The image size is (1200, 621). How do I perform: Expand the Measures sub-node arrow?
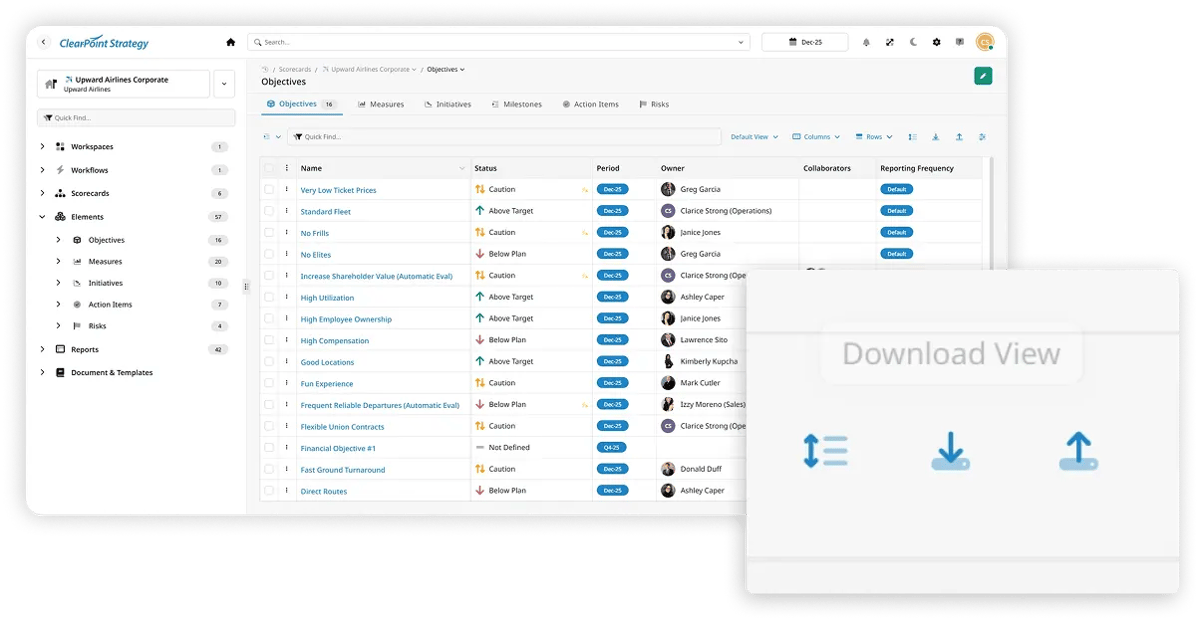(x=59, y=262)
